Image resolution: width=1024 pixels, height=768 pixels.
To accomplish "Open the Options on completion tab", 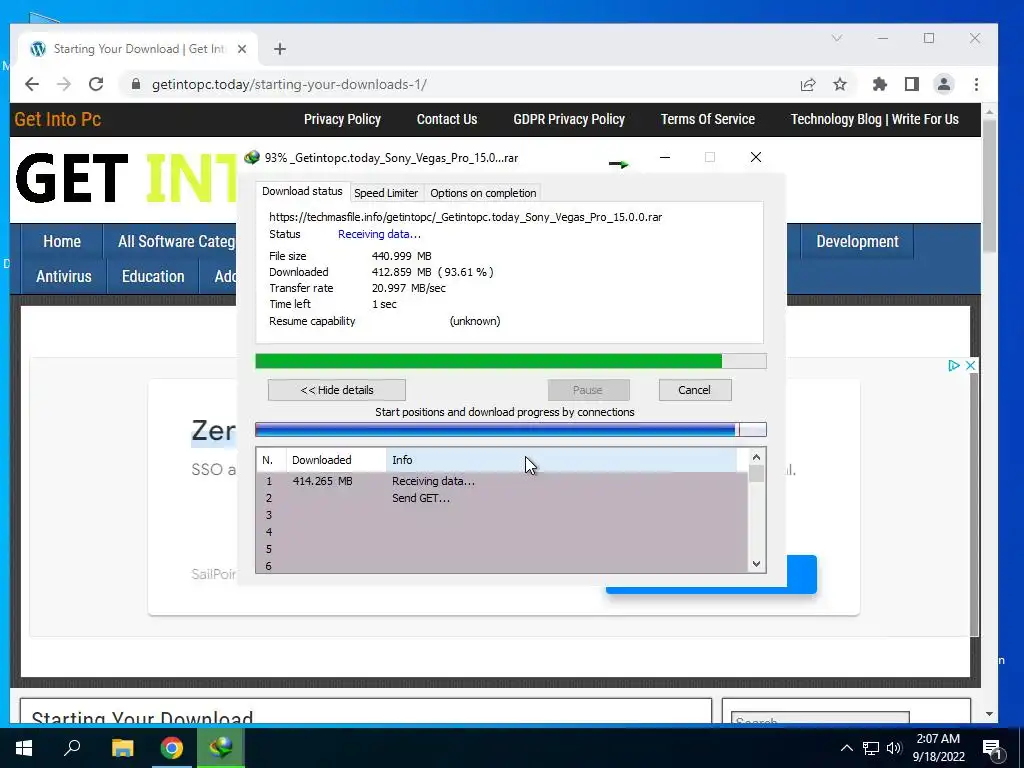I will click(x=483, y=193).
